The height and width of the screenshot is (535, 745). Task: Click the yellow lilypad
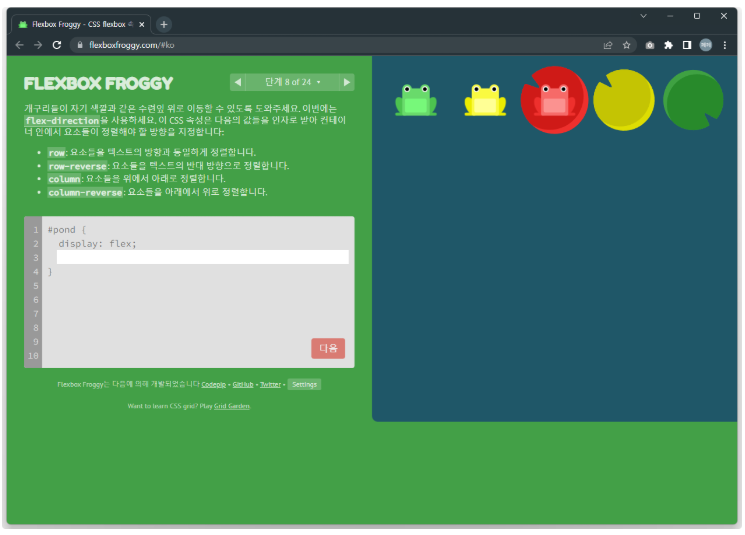tap(624, 100)
